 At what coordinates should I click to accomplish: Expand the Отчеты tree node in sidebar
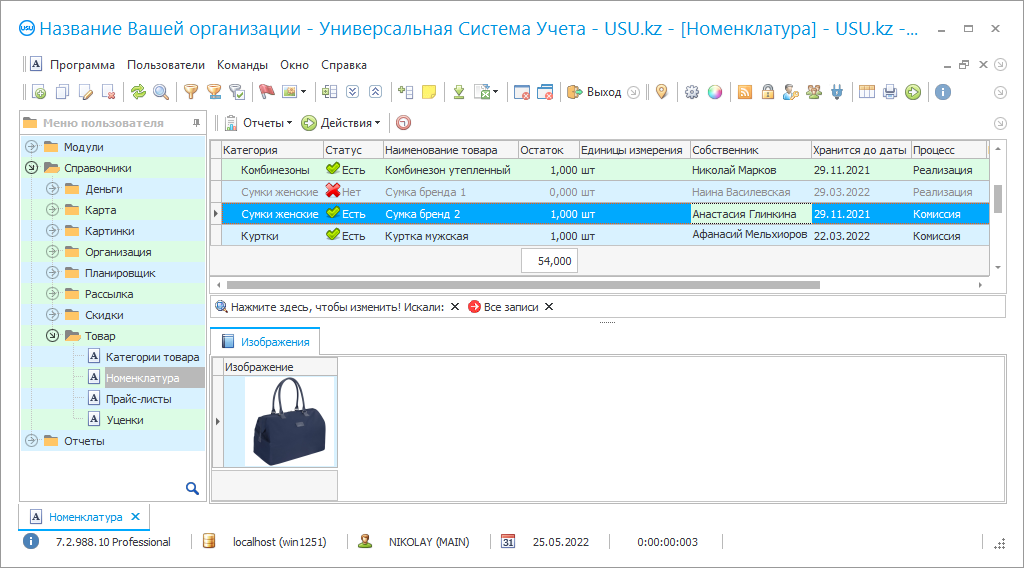(x=31, y=441)
